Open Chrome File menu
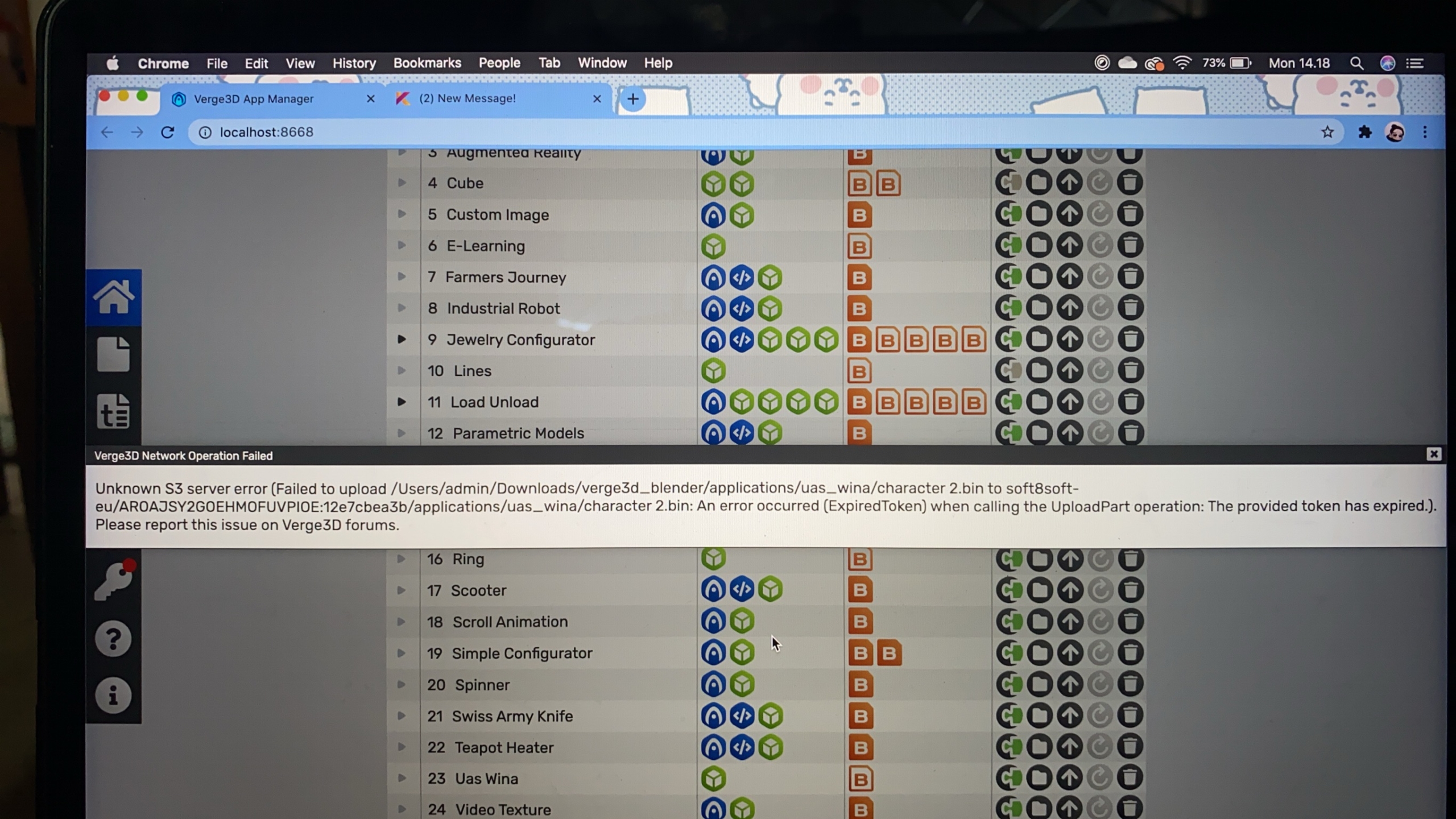 pyautogui.click(x=217, y=63)
